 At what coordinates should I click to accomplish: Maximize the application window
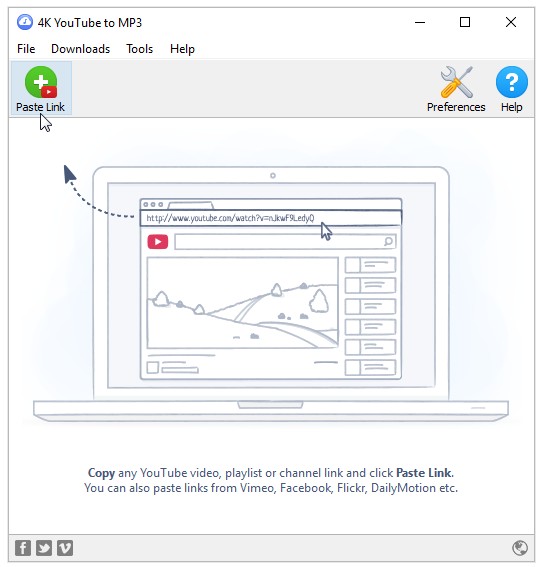coord(465,22)
